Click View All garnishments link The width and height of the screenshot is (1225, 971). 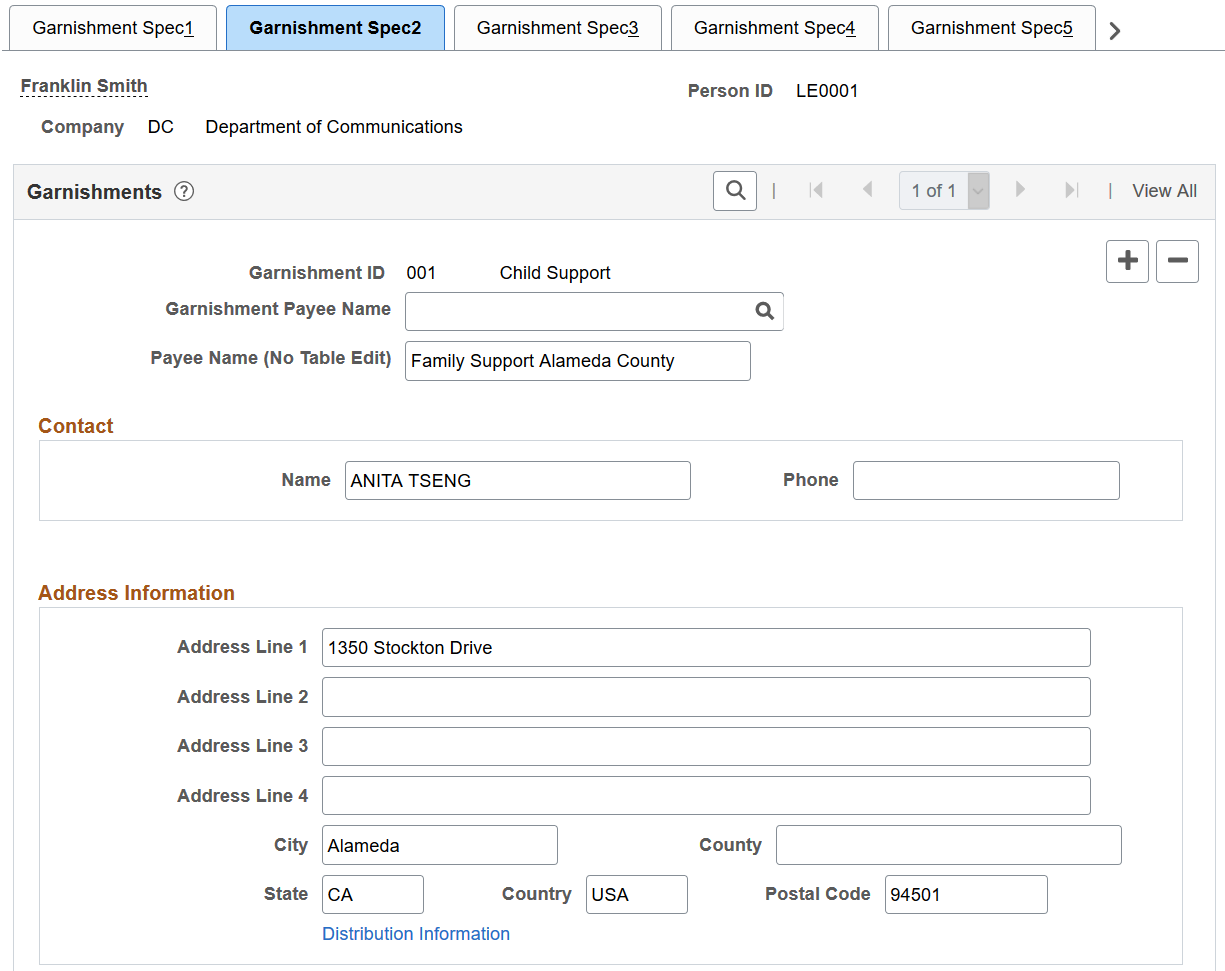click(1164, 191)
